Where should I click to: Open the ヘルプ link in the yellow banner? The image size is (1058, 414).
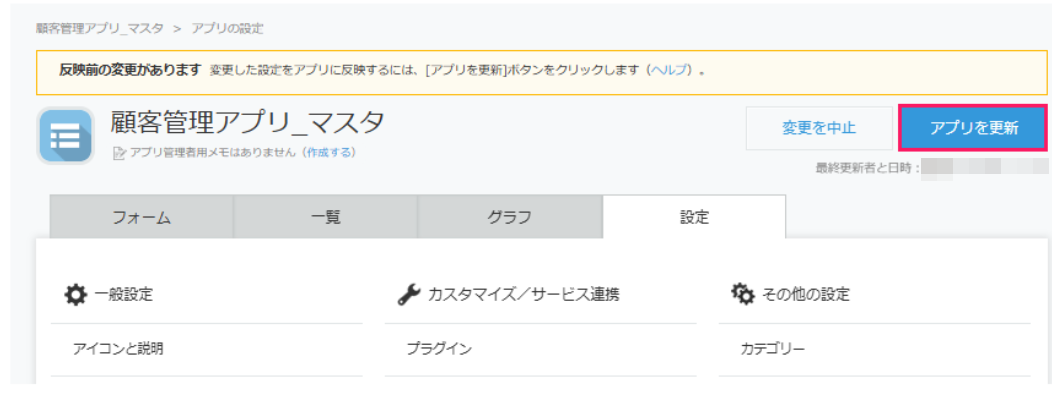coord(668,70)
